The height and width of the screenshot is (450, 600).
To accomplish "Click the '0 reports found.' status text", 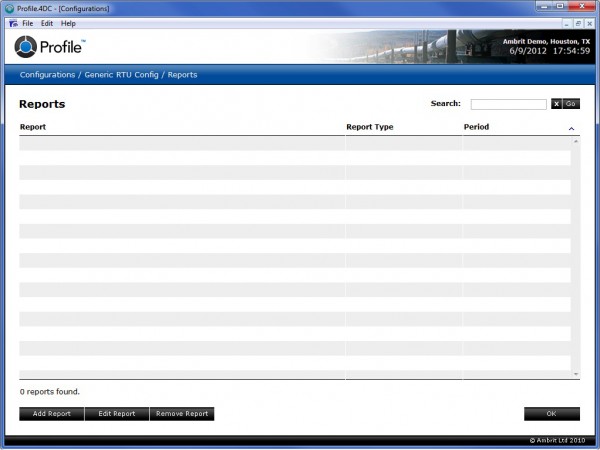I will pyautogui.click(x=50, y=391).
